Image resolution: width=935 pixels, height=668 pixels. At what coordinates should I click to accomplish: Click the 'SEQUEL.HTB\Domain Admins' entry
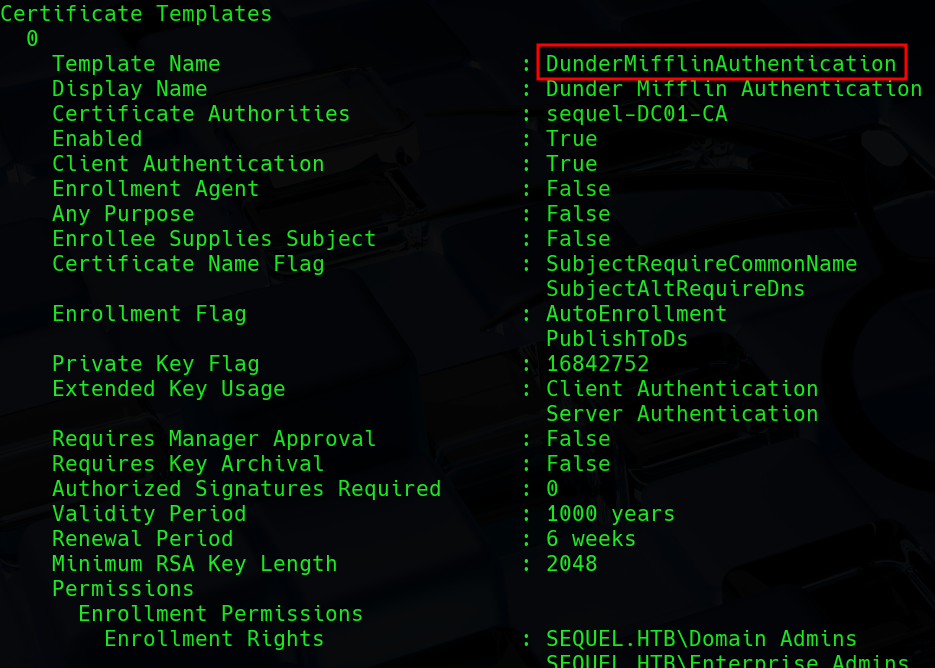[701, 638]
